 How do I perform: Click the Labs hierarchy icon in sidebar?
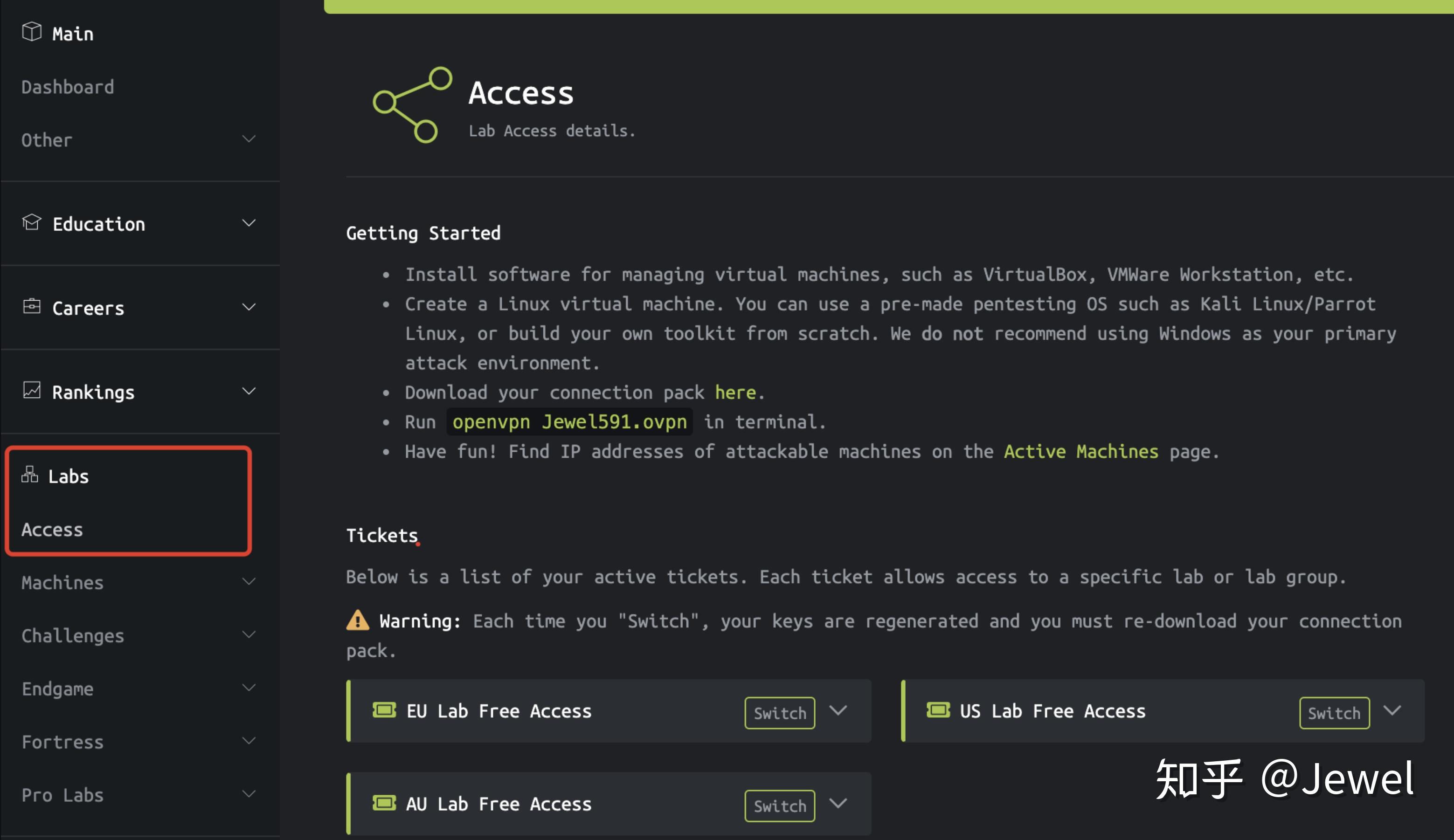[x=30, y=475]
